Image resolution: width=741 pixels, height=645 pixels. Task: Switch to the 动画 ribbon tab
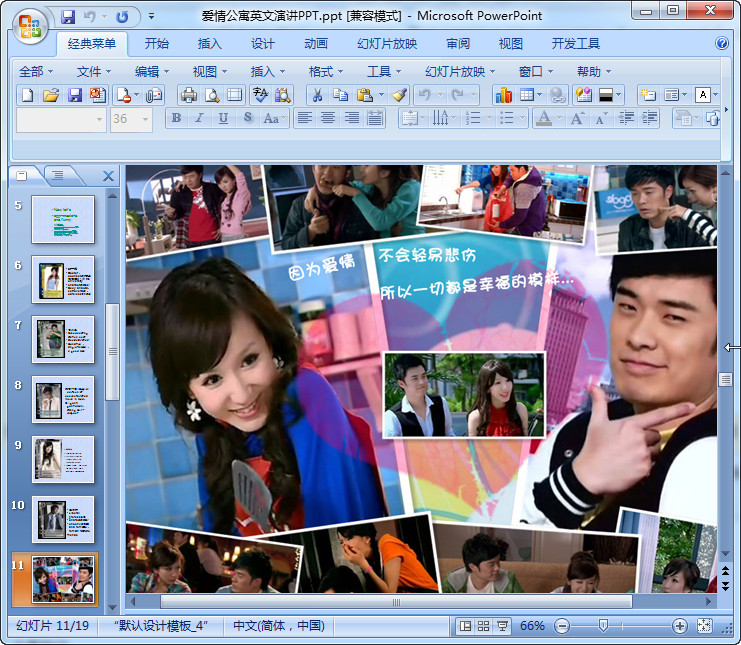point(316,44)
